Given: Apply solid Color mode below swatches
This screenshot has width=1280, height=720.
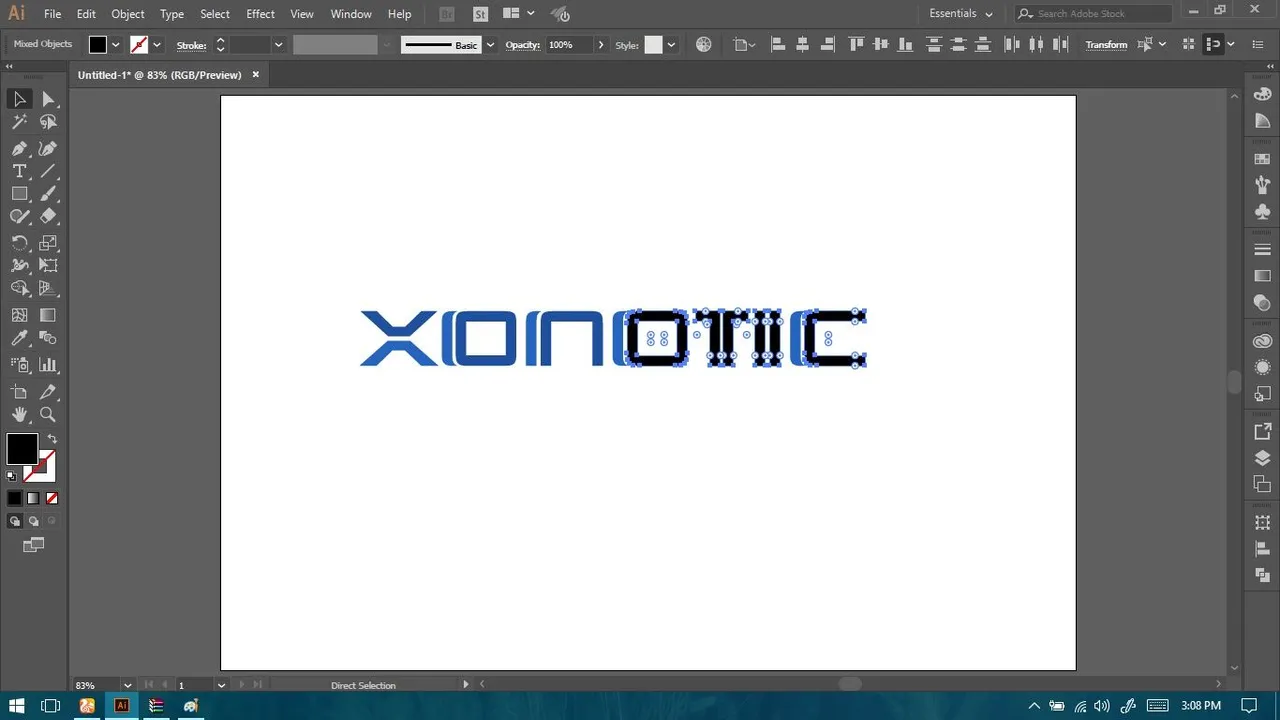Looking at the screenshot, I should [x=14, y=498].
